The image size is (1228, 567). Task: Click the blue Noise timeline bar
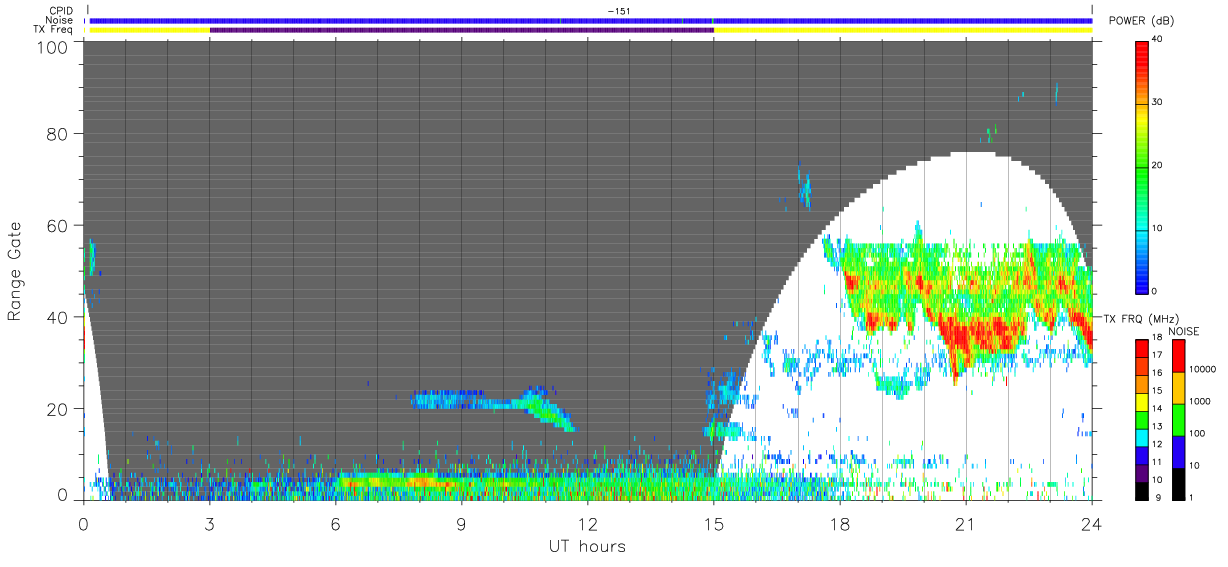pos(590,20)
